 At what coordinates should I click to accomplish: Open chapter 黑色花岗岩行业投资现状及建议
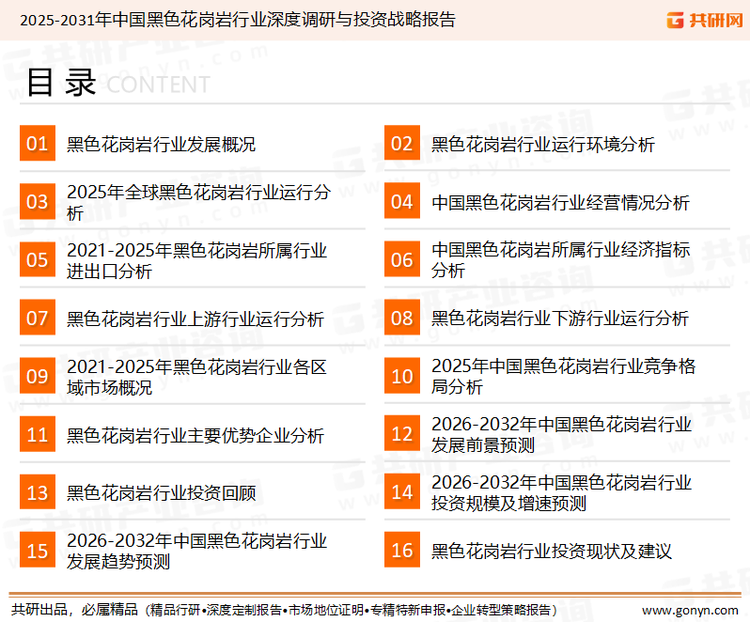(x=551, y=551)
